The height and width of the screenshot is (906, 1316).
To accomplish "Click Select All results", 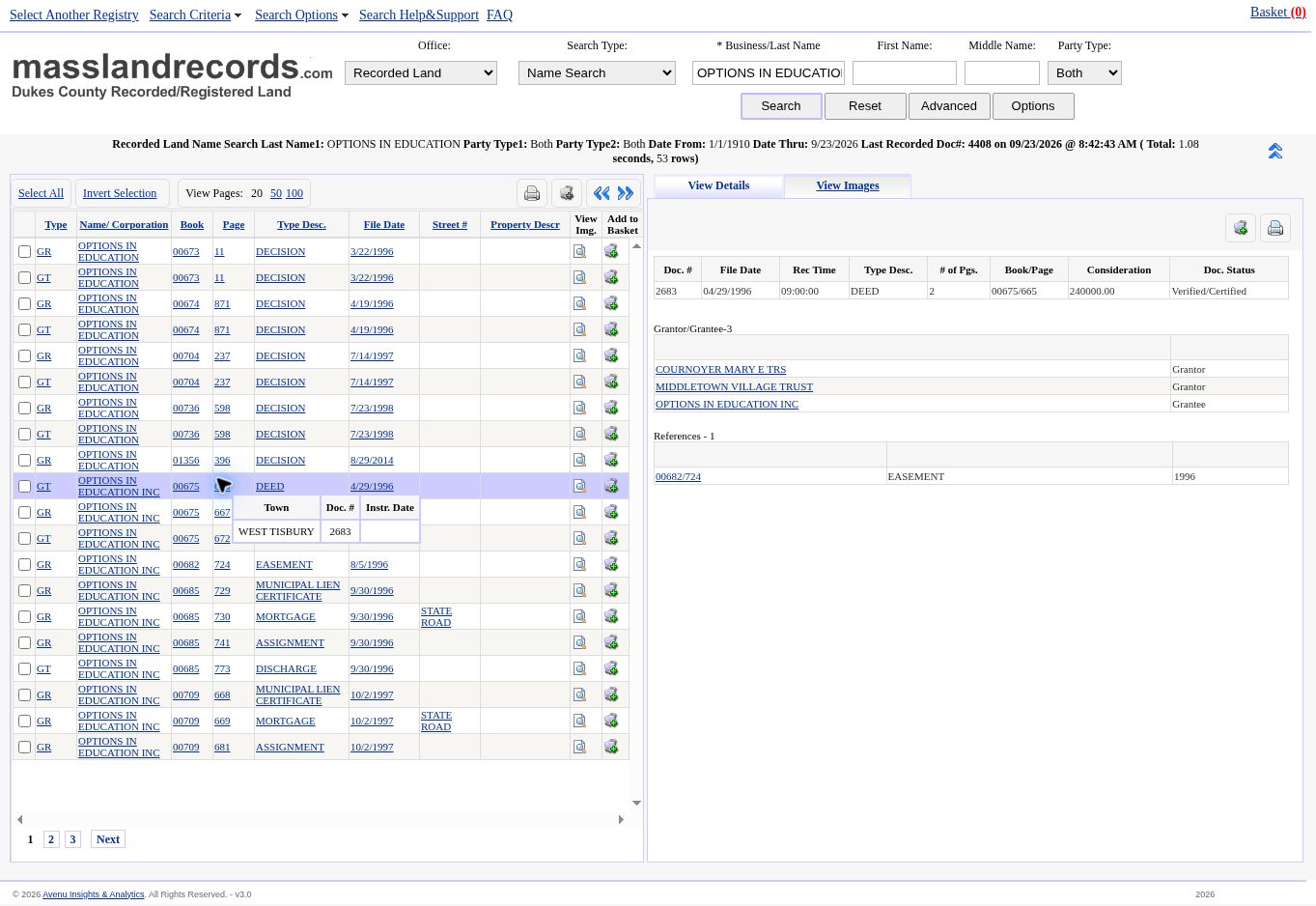I will [41, 193].
